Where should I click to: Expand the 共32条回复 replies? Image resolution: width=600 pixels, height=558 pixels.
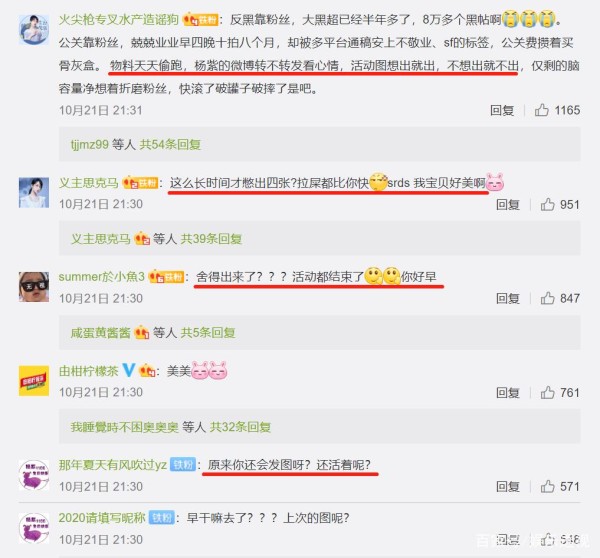pos(240,427)
